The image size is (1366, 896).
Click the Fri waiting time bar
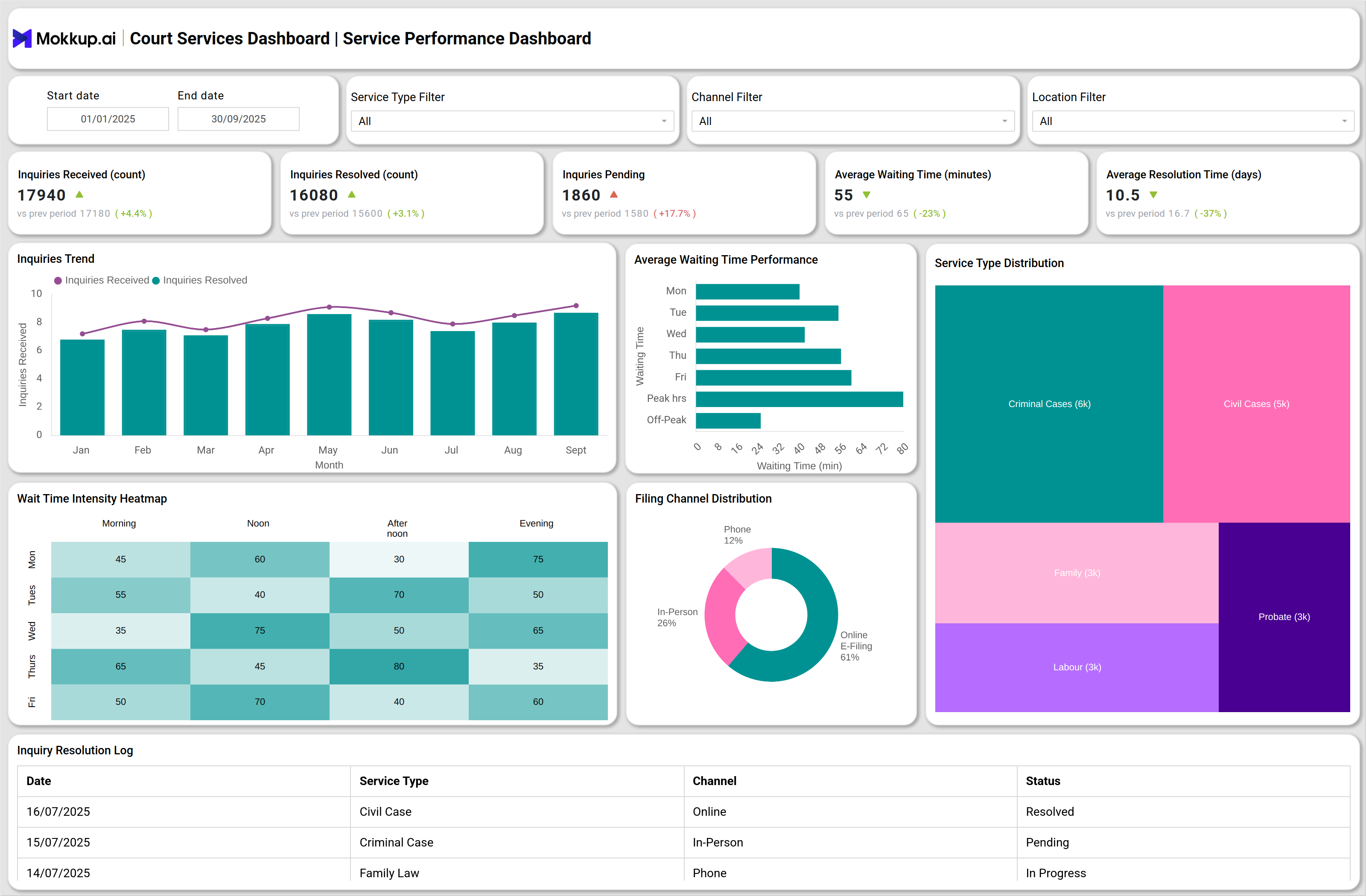point(773,378)
